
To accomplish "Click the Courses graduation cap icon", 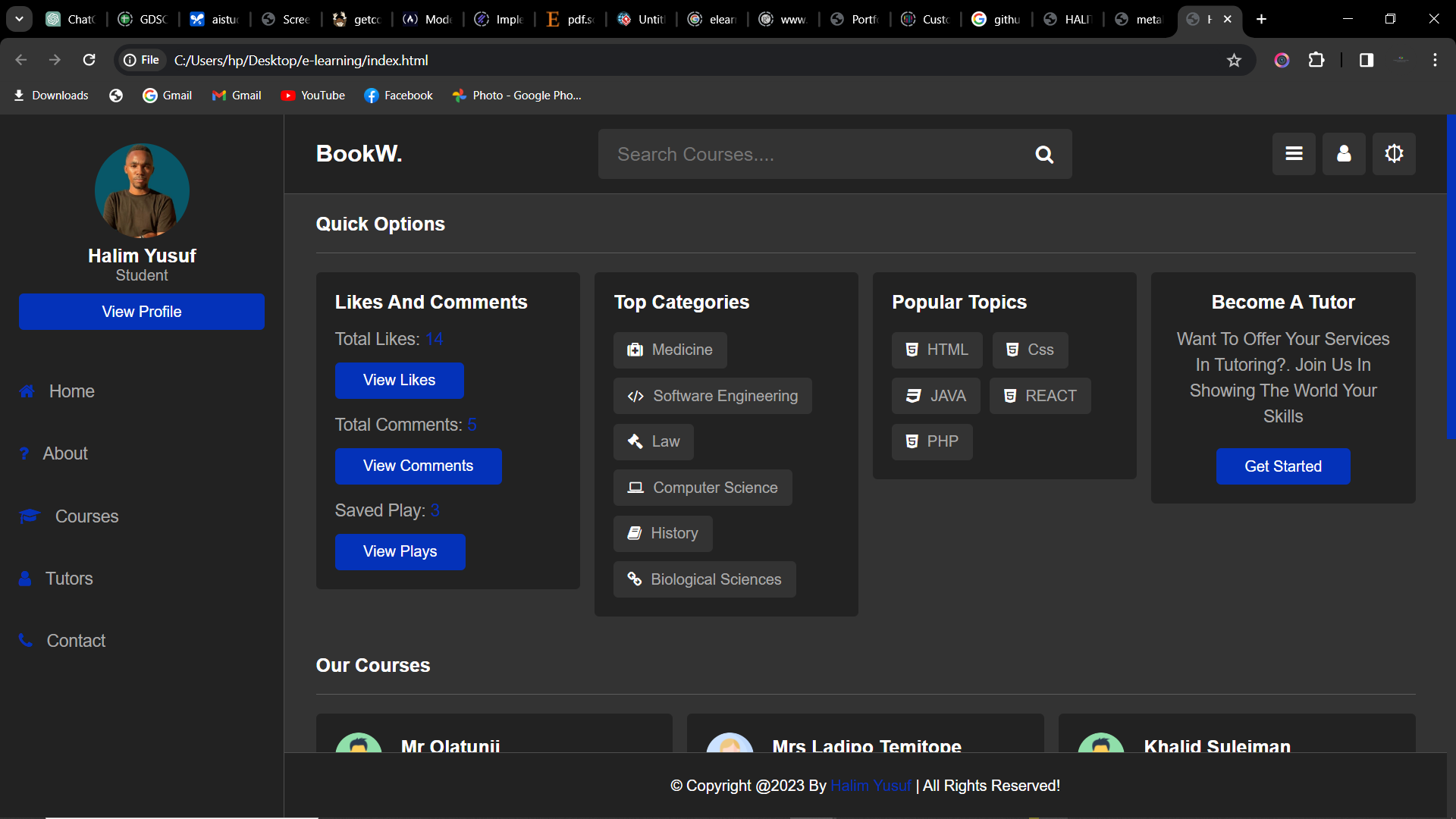I will pyautogui.click(x=30, y=516).
